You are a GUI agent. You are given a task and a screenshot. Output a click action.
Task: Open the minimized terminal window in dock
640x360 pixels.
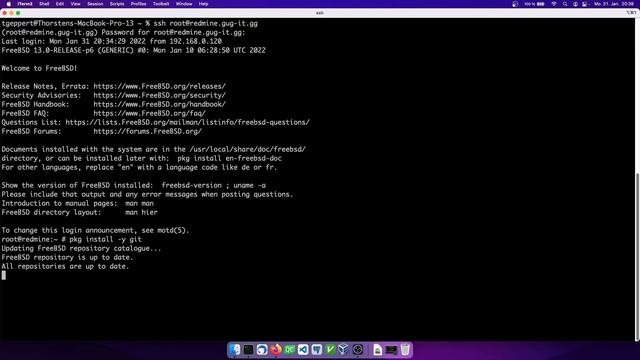391,350
